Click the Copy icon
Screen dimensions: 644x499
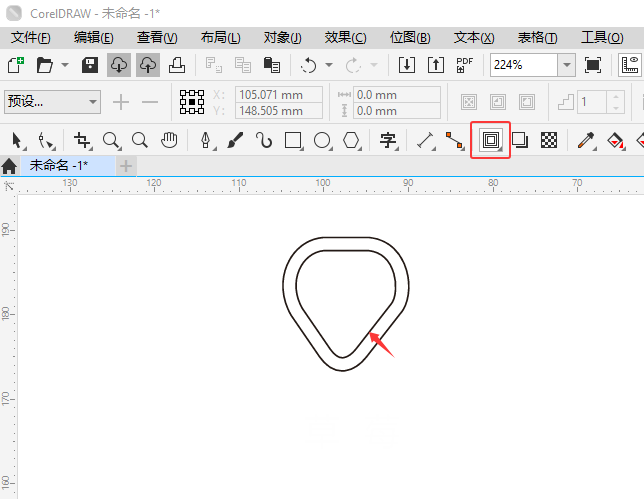[243, 65]
